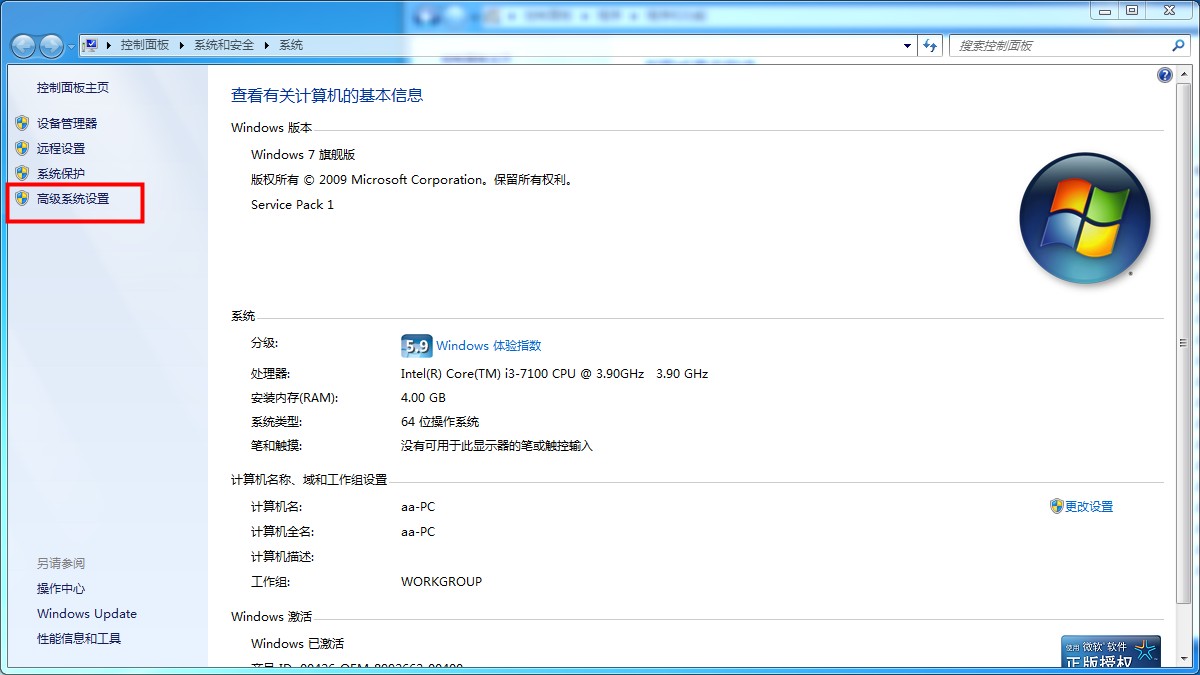Click the magnifier search icon
The width and height of the screenshot is (1200, 675).
pos(1178,46)
